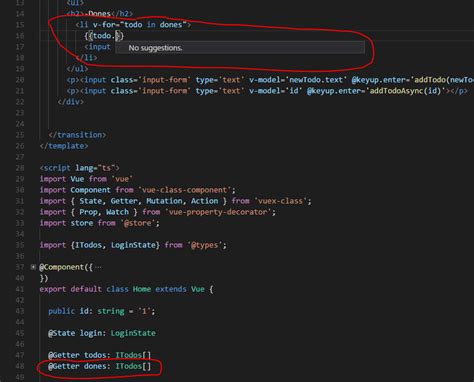Click 'import Vue from' on line 29
The height and width of the screenshot is (382, 474).
(73, 179)
